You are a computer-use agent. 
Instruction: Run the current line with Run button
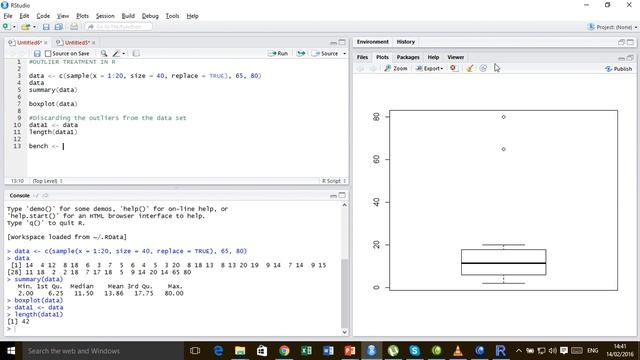pyautogui.click(x=278, y=53)
